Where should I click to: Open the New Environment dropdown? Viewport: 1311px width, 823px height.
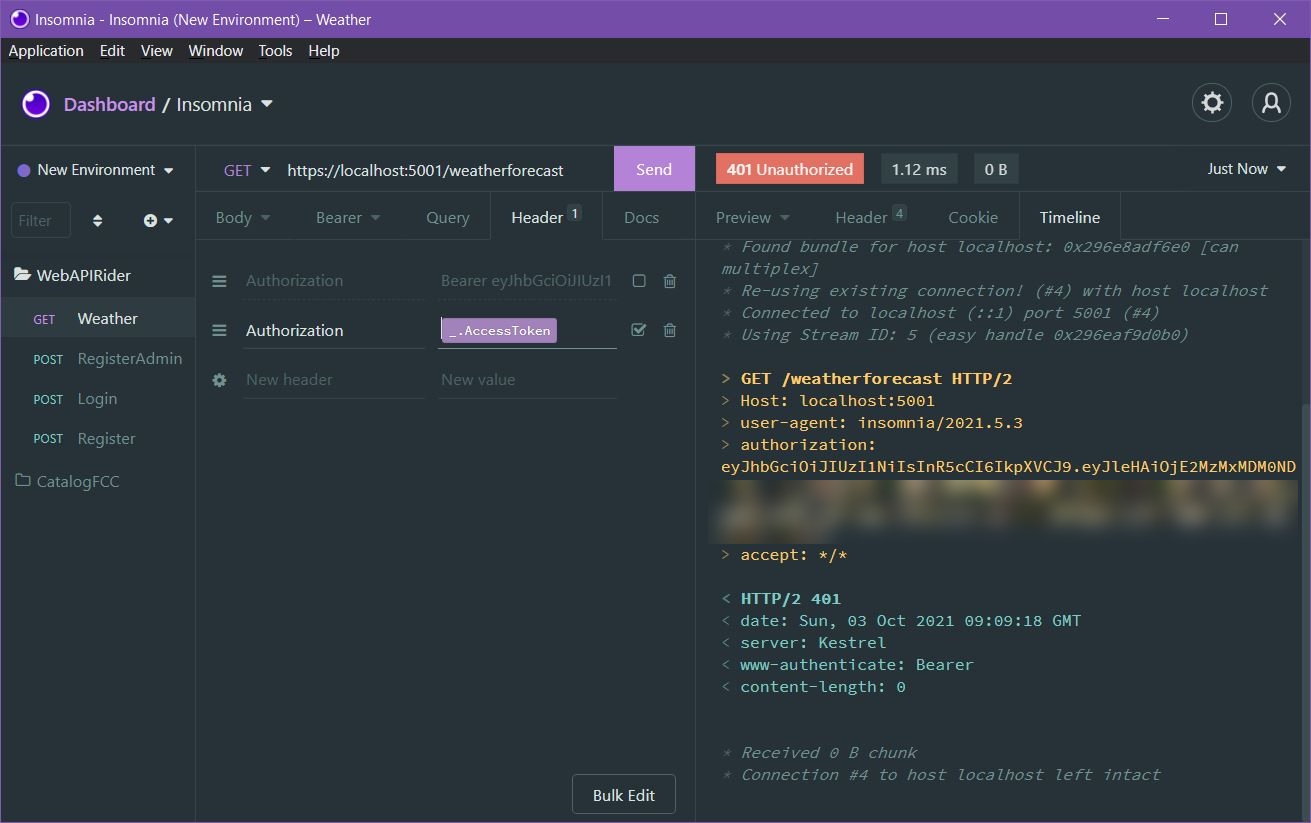(x=95, y=169)
